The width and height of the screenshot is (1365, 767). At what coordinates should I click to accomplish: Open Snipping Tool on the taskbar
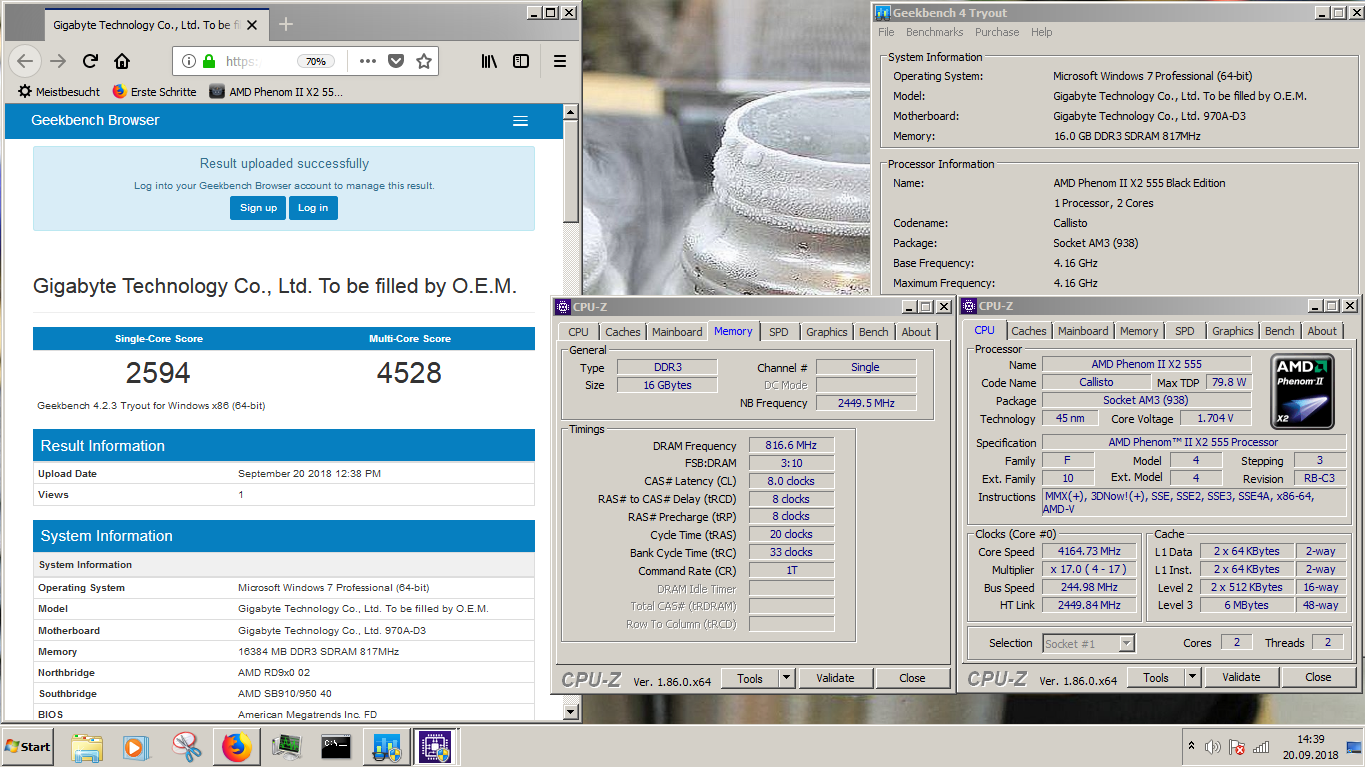tap(187, 747)
